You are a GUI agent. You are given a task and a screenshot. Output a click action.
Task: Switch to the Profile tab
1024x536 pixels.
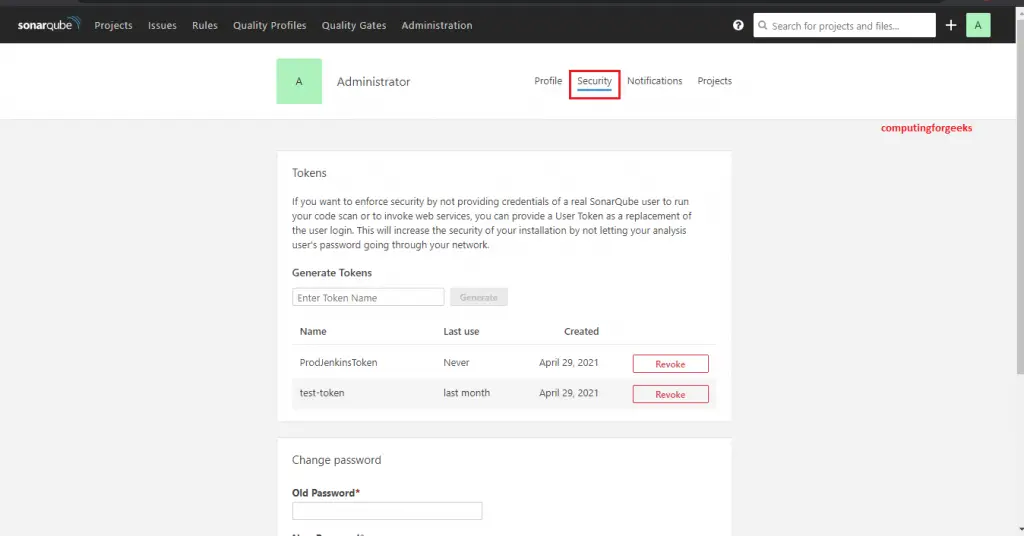[548, 81]
